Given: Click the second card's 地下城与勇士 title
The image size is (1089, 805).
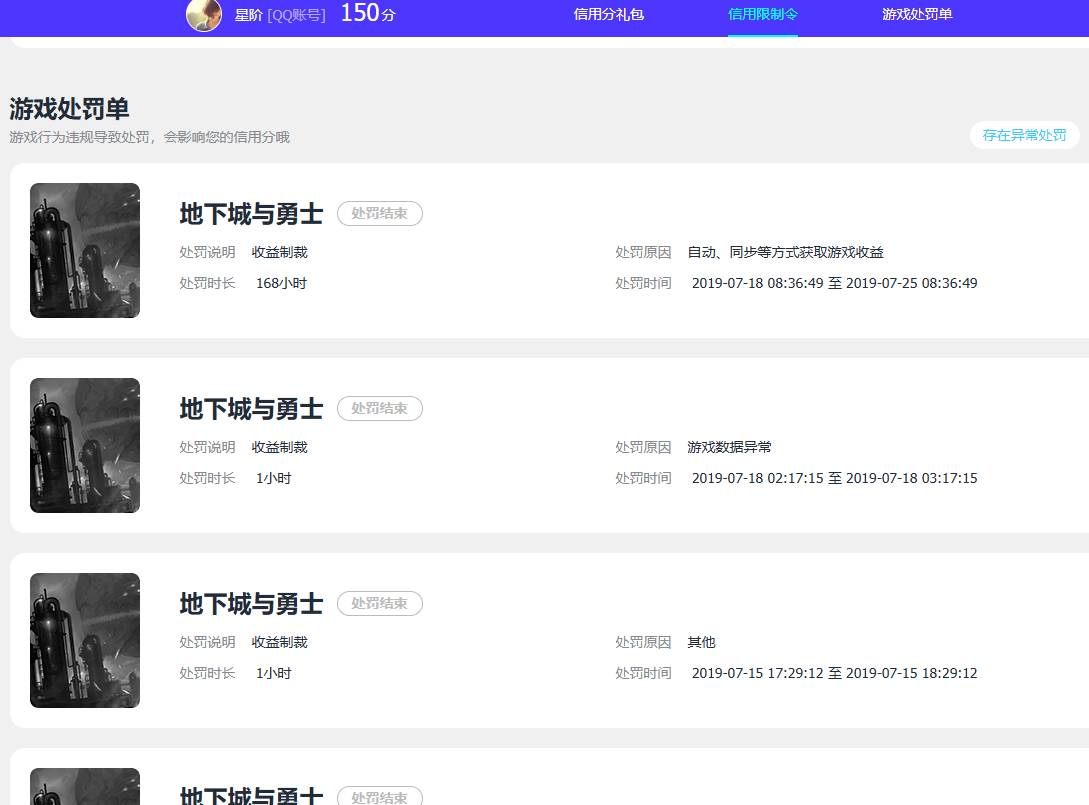Looking at the screenshot, I should 250,409.
